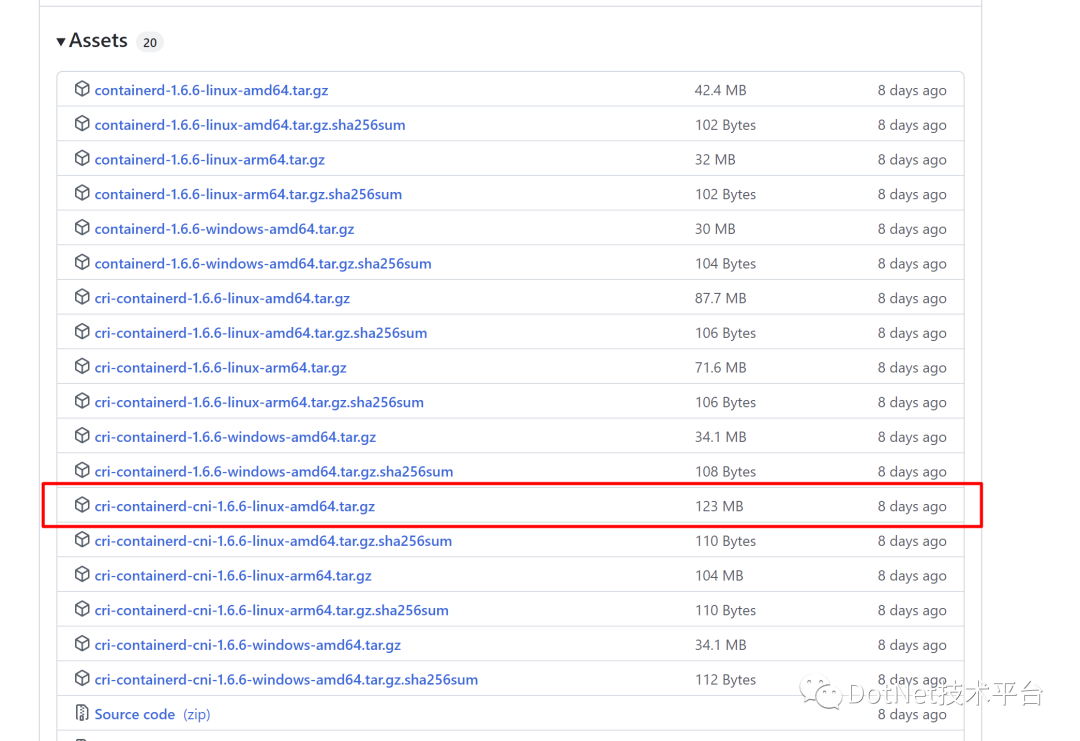
Task: Click package icon beside containerd-1.6.6-linux-arm64.tar.gz.sha256sum
Action: [x=82, y=193]
